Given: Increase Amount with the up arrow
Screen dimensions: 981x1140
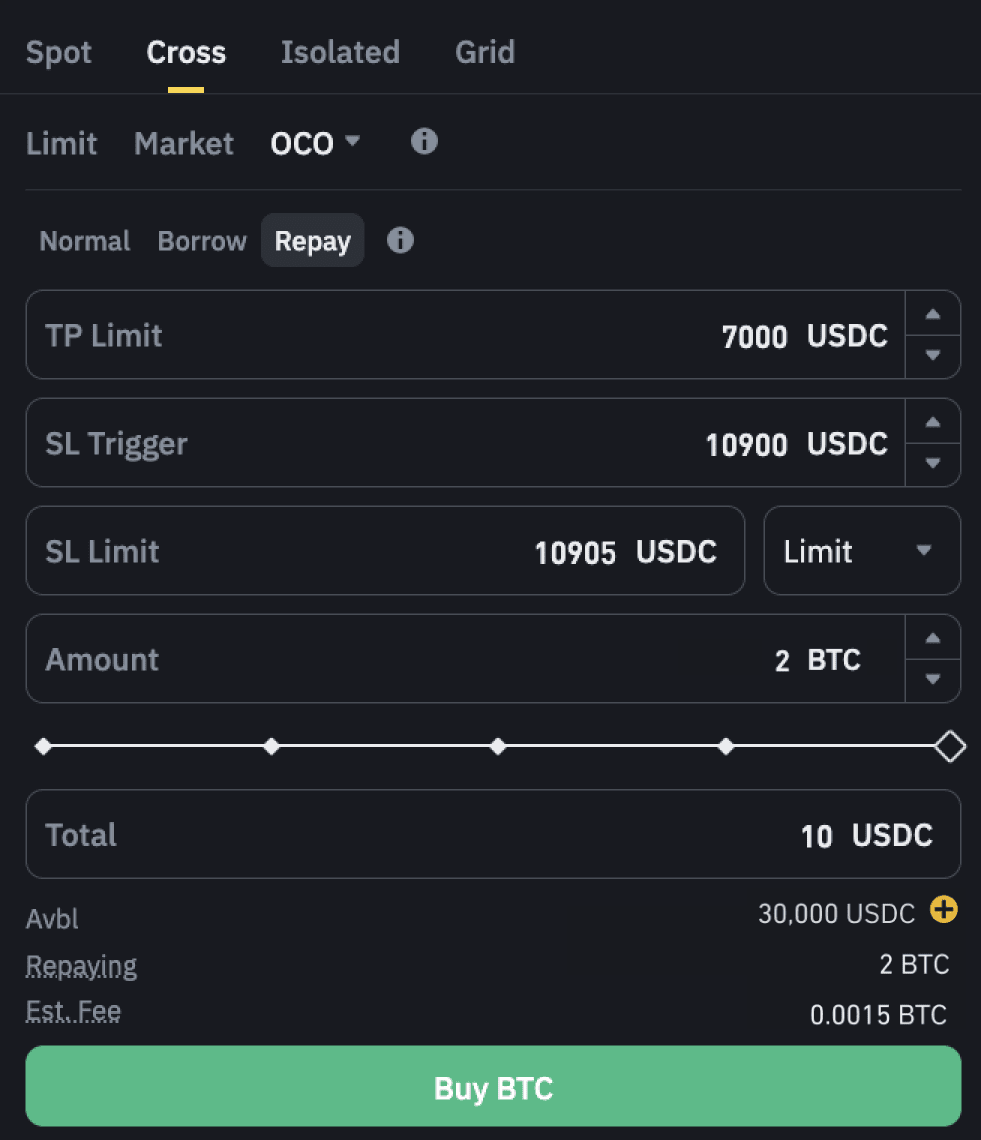Looking at the screenshot, I should pos(933,638).
